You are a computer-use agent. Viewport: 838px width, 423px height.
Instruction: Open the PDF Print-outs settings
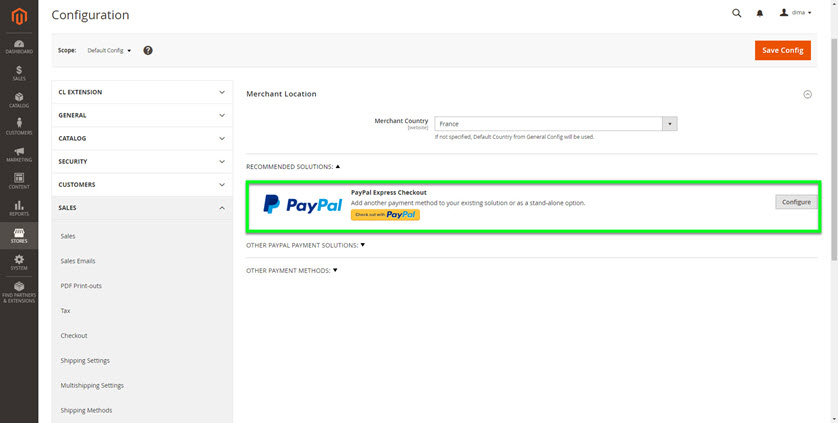pos(81,286)
